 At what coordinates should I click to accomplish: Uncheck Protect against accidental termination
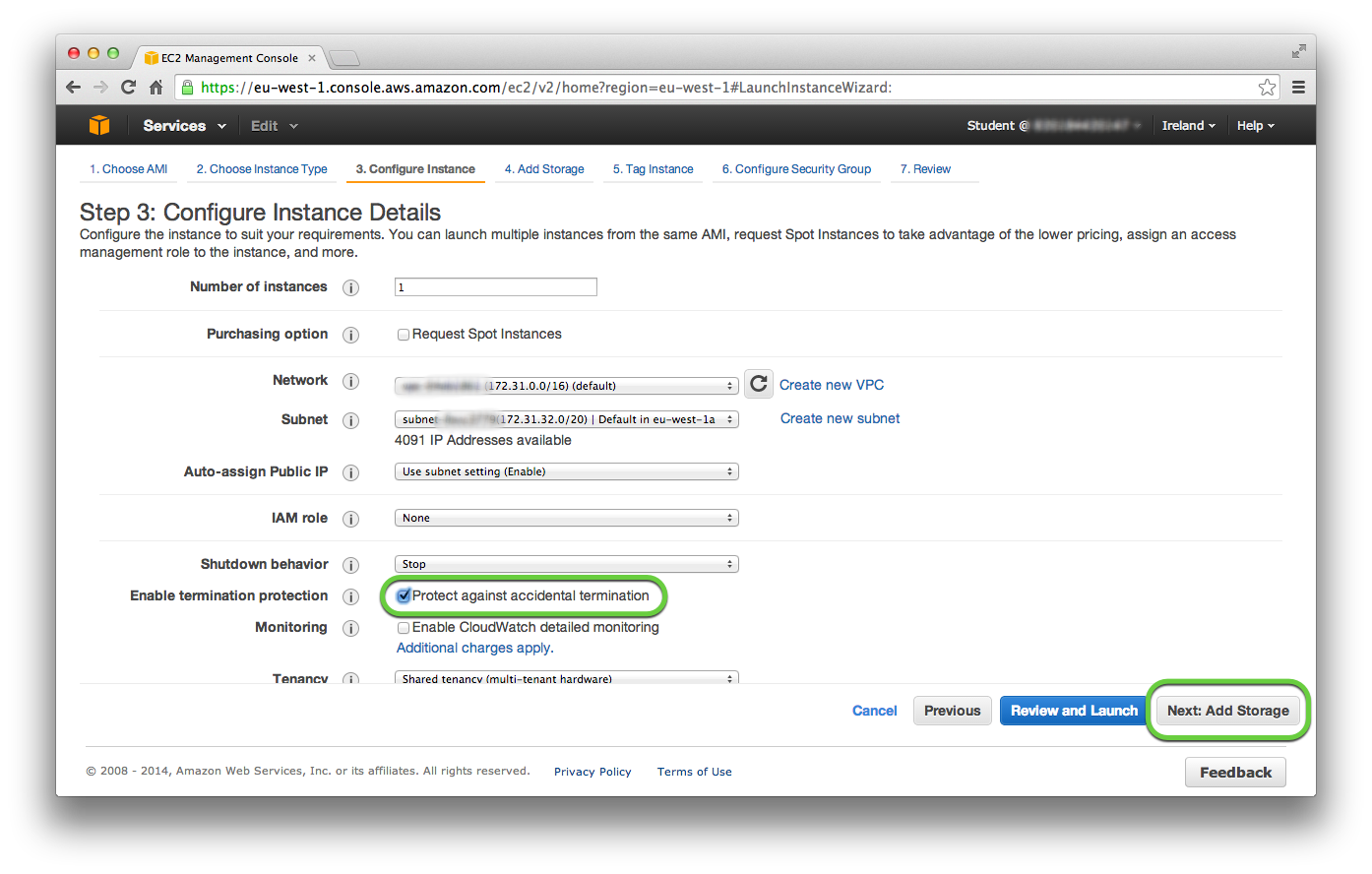pos(404,595)
